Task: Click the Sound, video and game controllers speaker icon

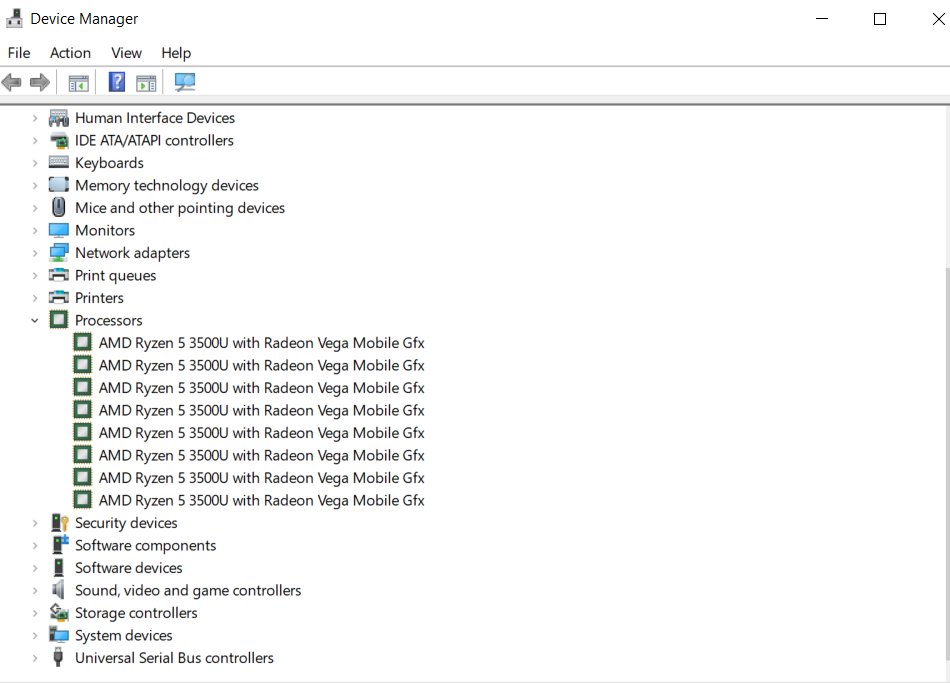Action: [x=58, y=589]
